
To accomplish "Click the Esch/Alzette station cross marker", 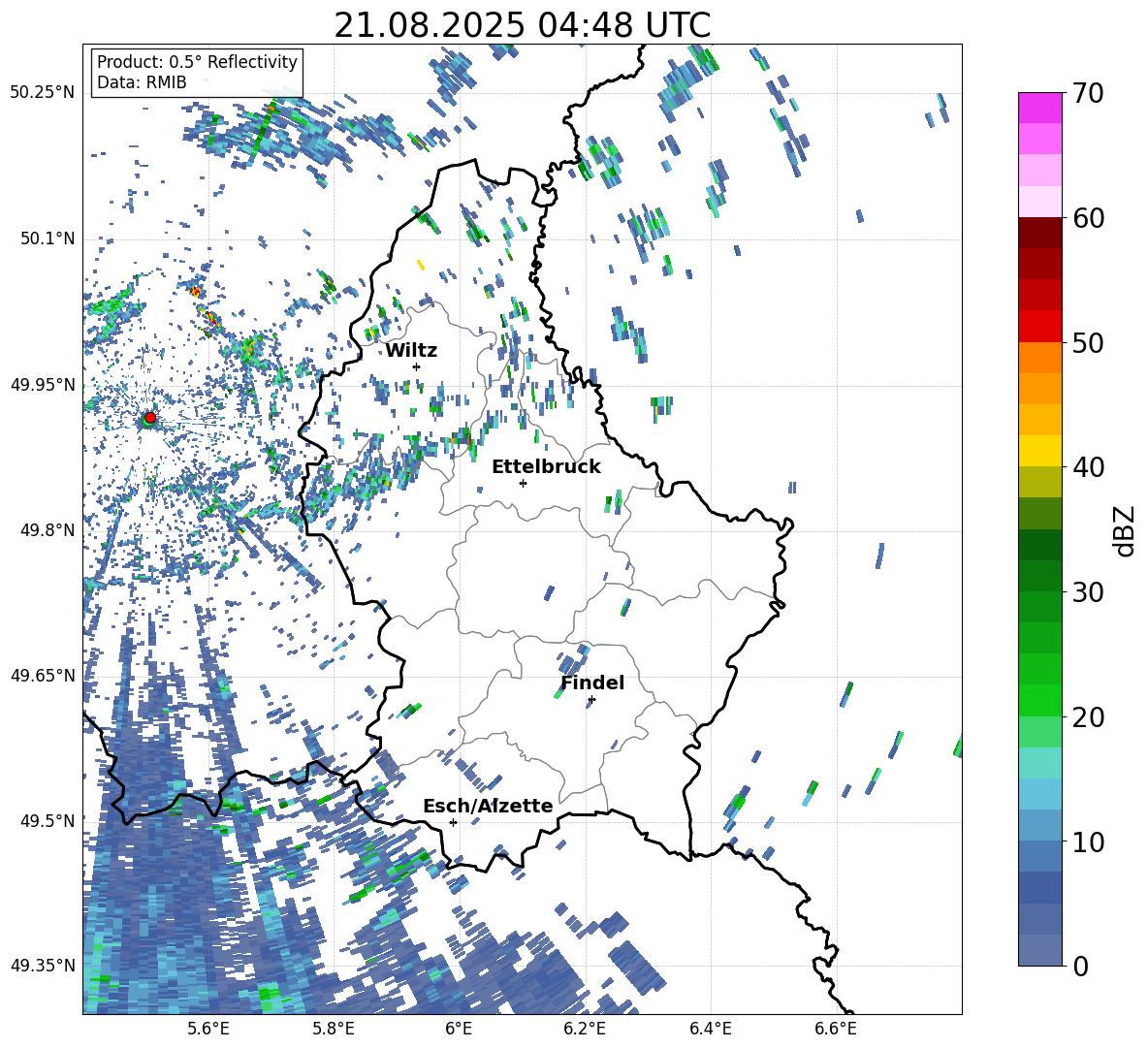I will [453, 822].
